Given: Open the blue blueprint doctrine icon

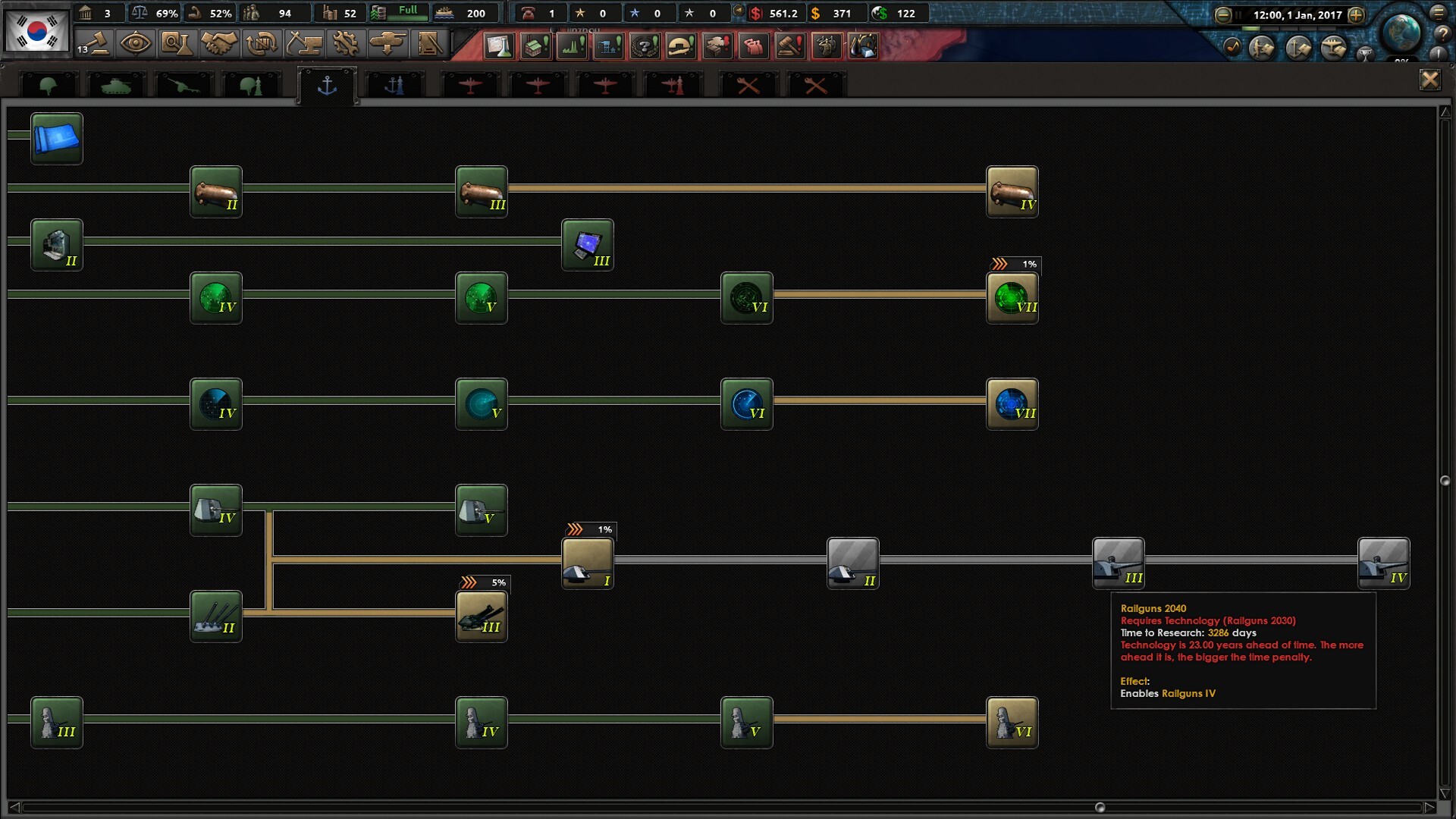Looking at the screenshot, I should [x=57, y=139].
